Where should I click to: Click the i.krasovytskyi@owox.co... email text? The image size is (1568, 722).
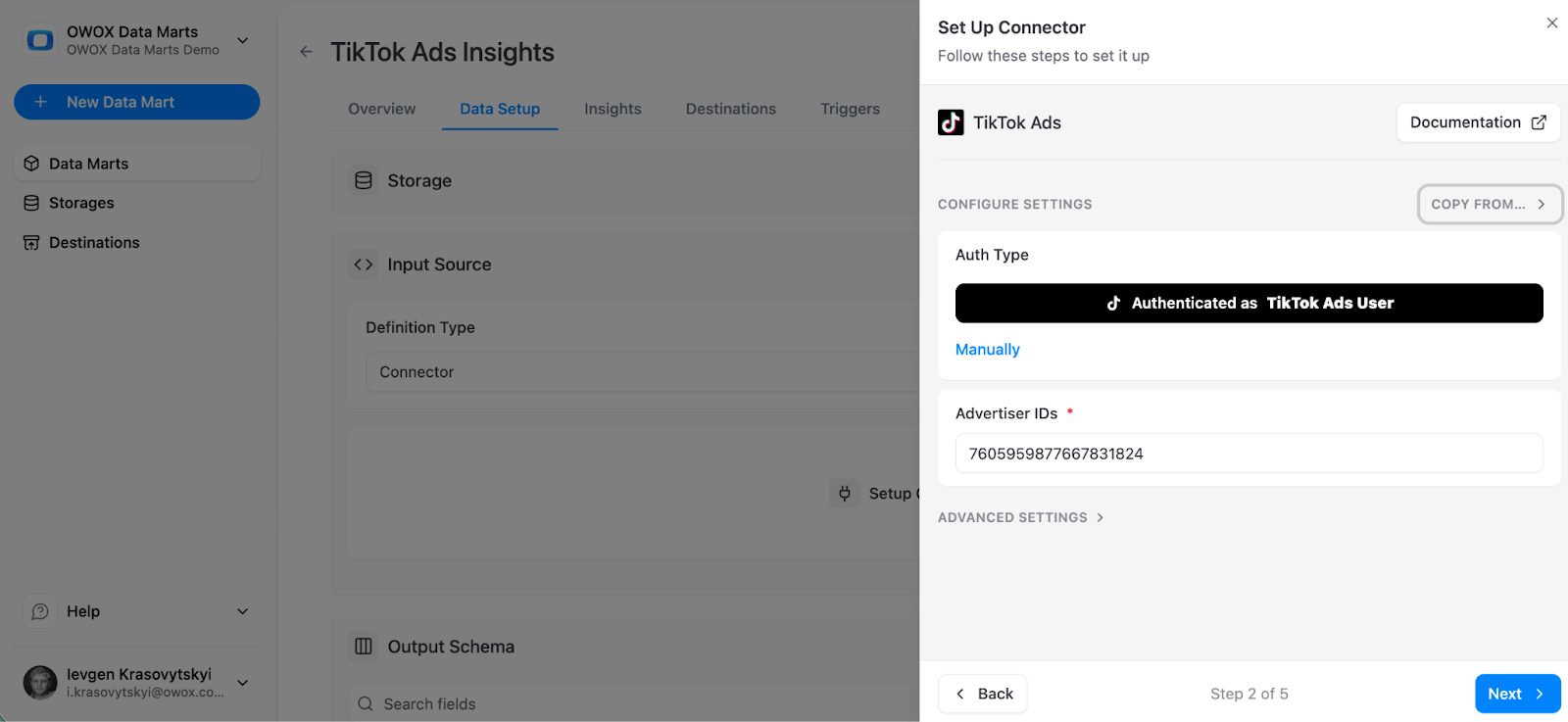tap(145, 692)
